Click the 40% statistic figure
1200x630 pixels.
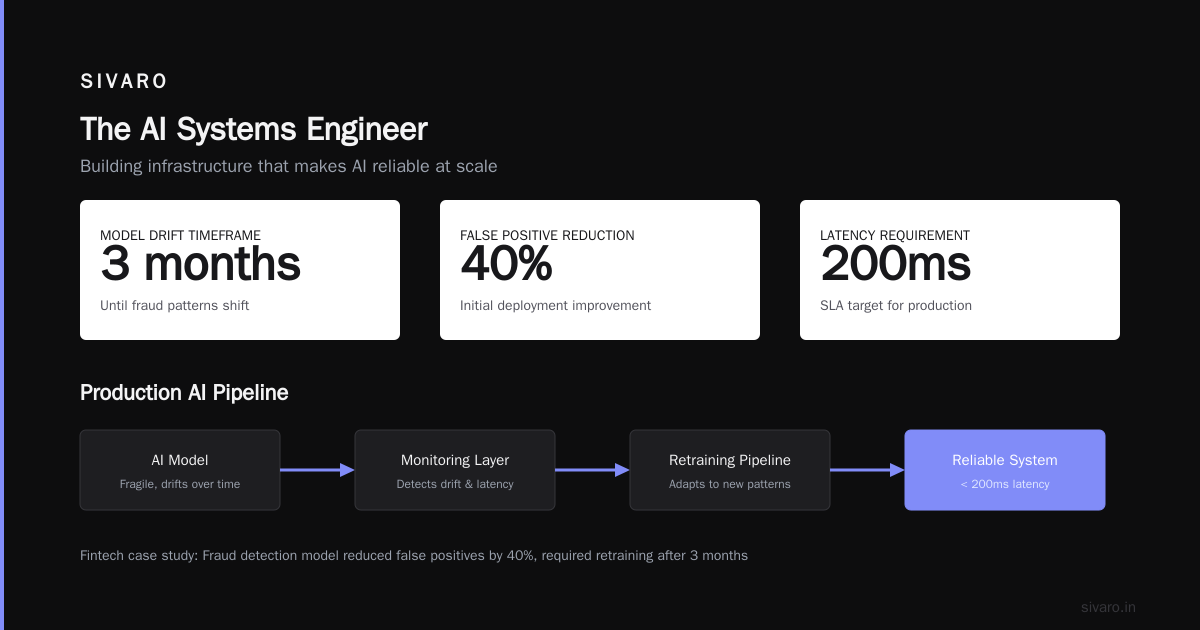[x=506, y=264]
